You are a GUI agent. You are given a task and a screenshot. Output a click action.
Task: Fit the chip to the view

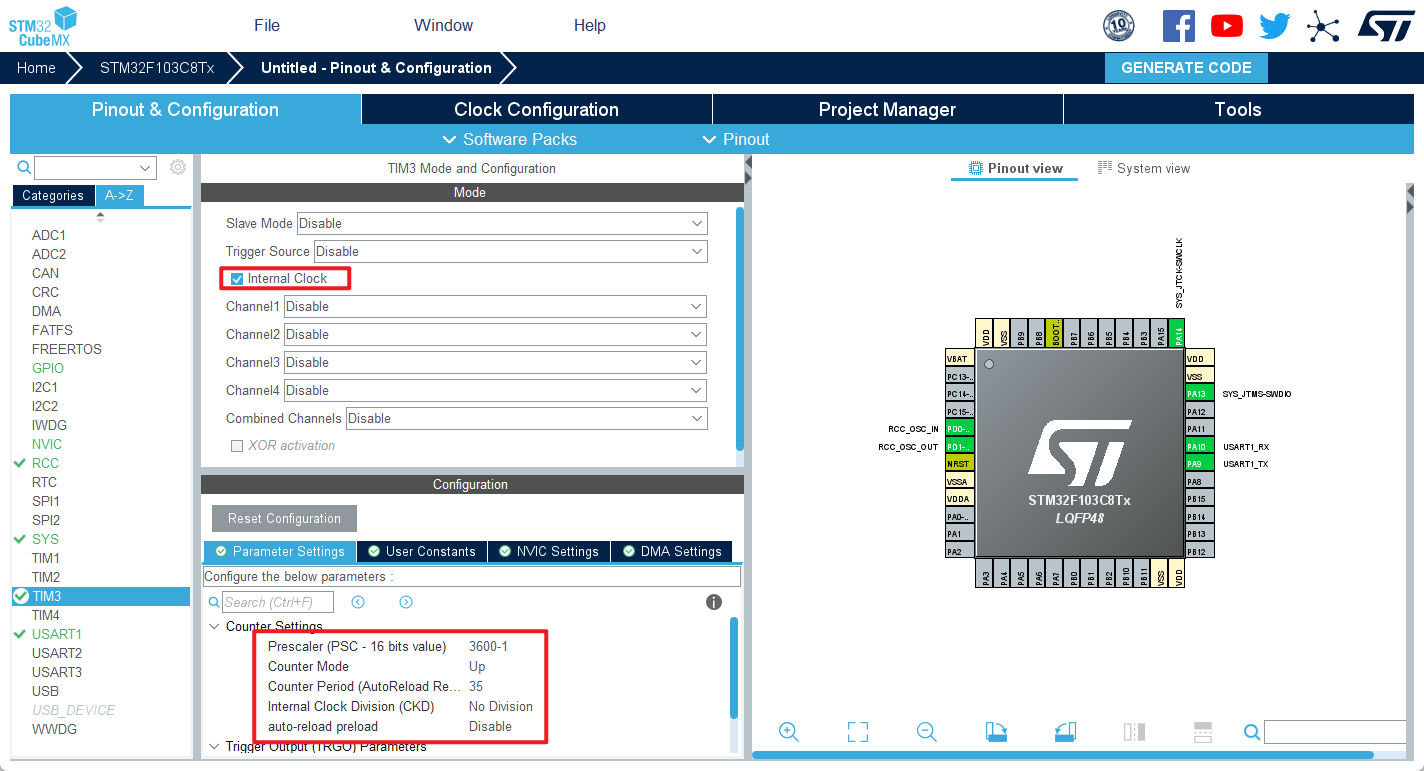(x=857, y=731)
